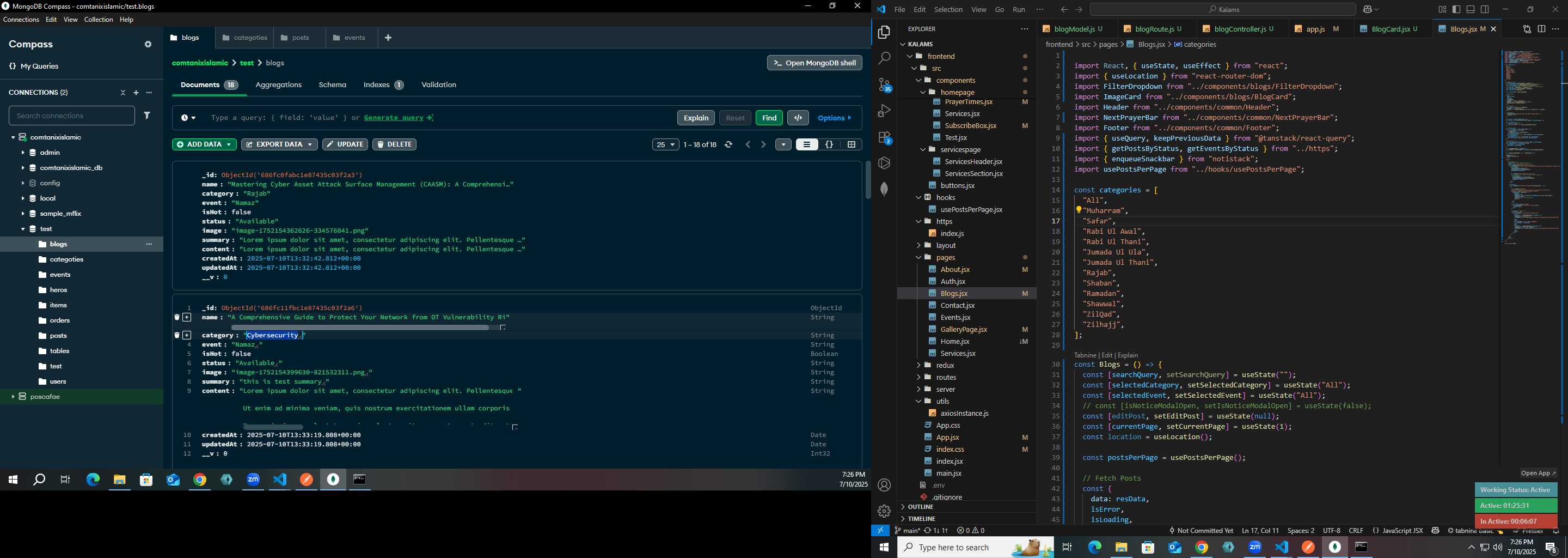Click horizontal scrollbar under name field
Screen dimensions: 1568x558
[x=360, y=327]
